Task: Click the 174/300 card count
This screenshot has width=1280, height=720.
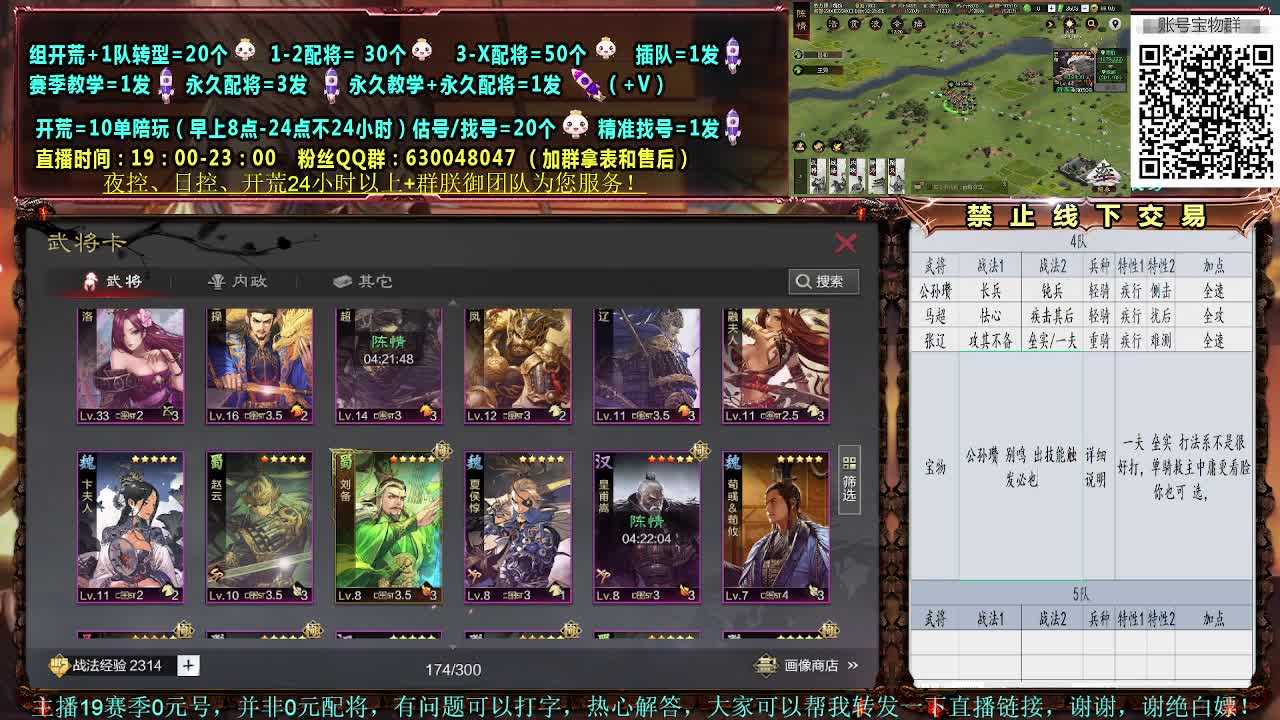Action: (453, 669)
